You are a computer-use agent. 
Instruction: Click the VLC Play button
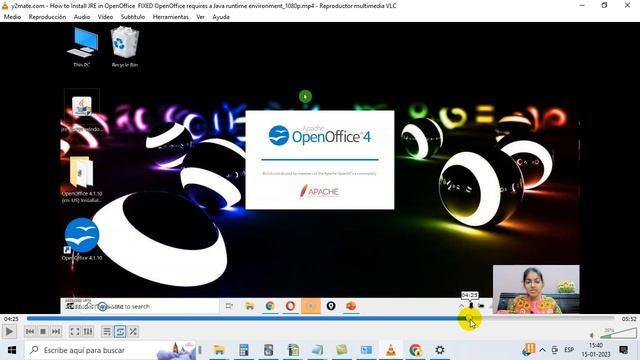tap(9, 332)
